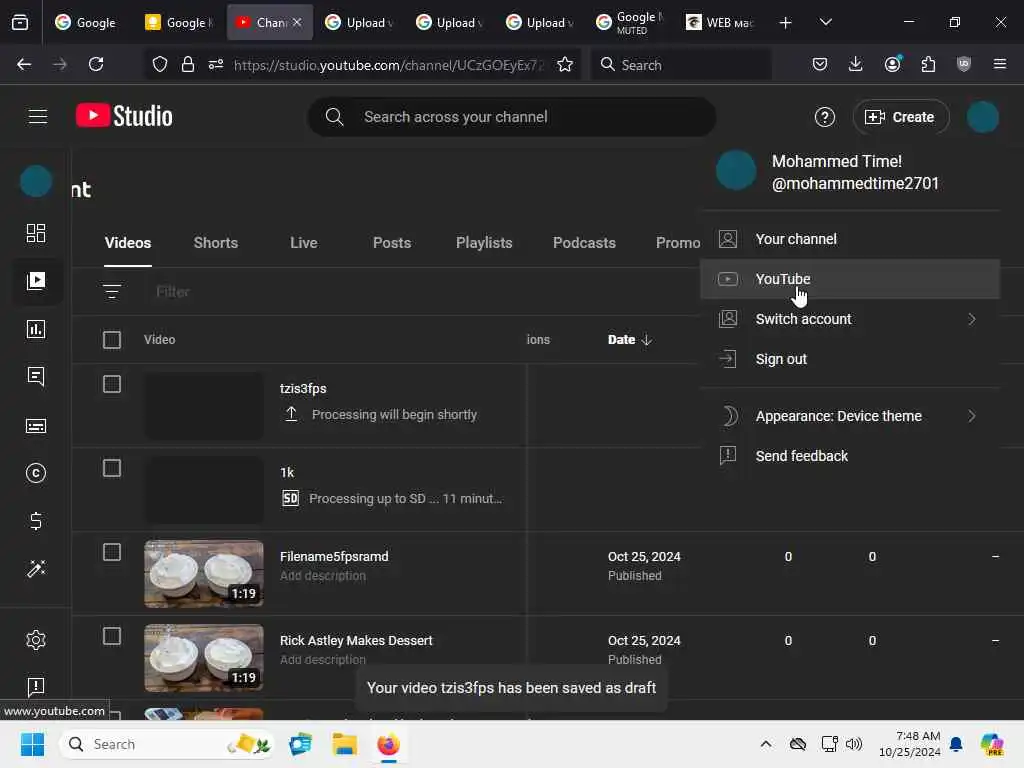
Task: Open Customization magic wand in the sidebar
Action: coord(36,569)
